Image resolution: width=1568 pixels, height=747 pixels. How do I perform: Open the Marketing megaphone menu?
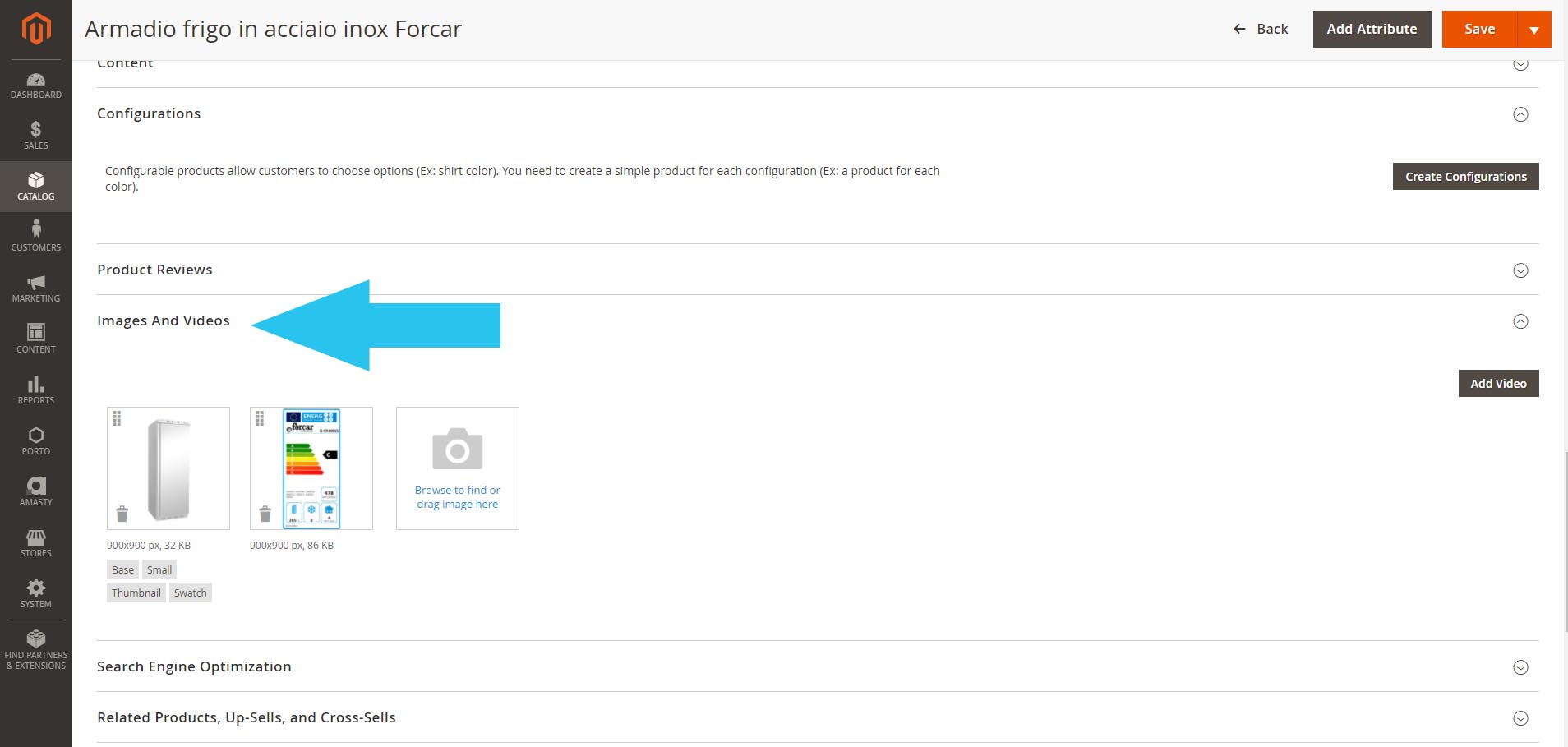[36, 288]
